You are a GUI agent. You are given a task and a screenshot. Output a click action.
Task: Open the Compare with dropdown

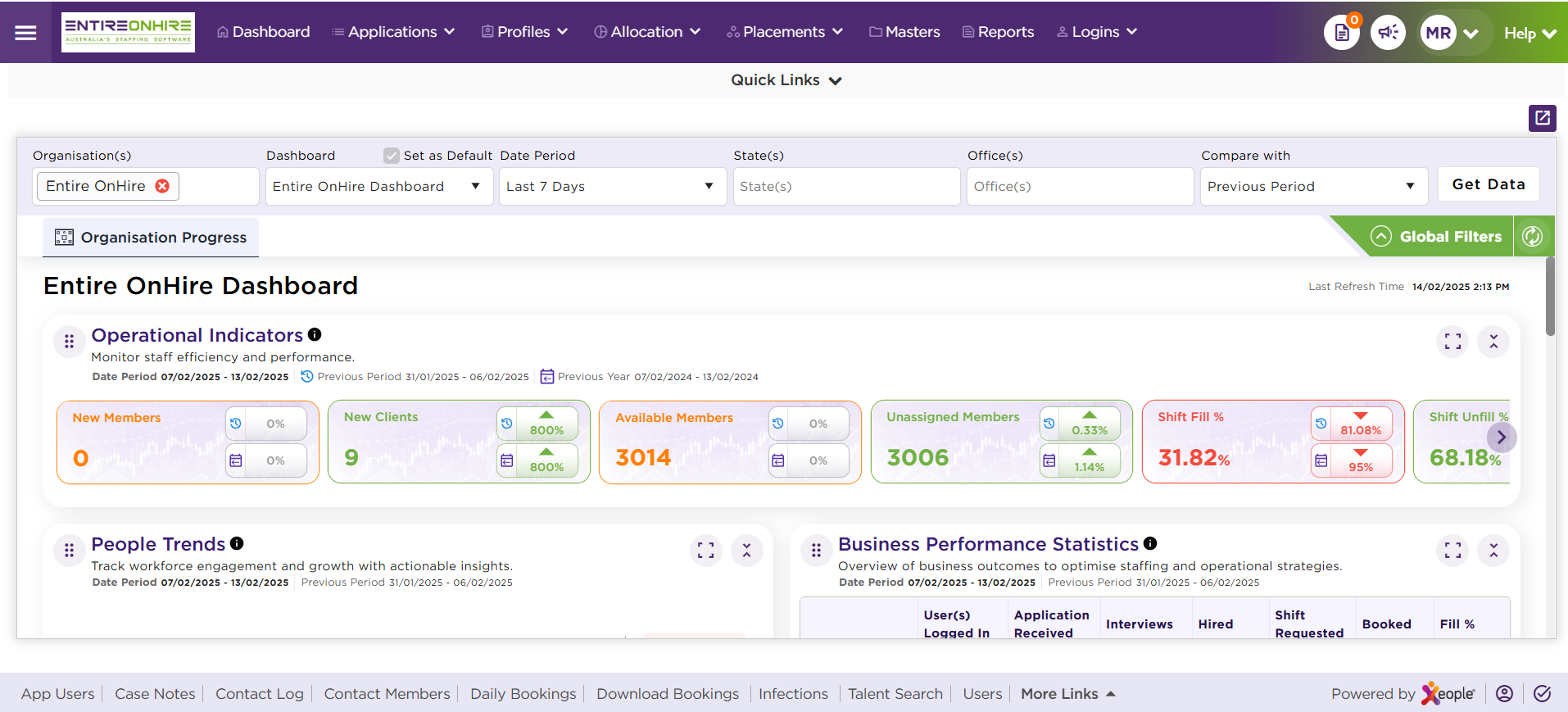coord(1313,187)
